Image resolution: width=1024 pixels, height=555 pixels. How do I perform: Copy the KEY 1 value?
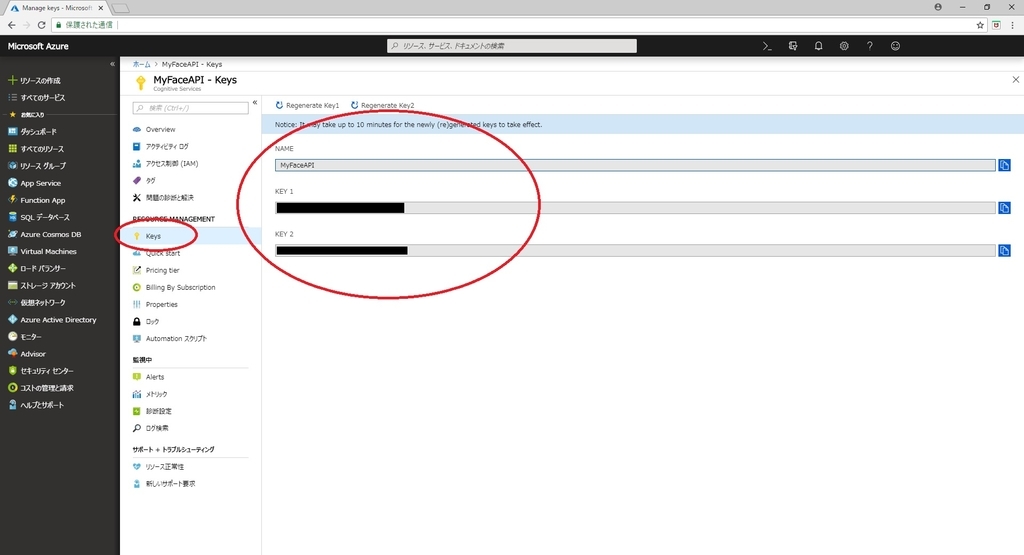tap(1004, 208)
